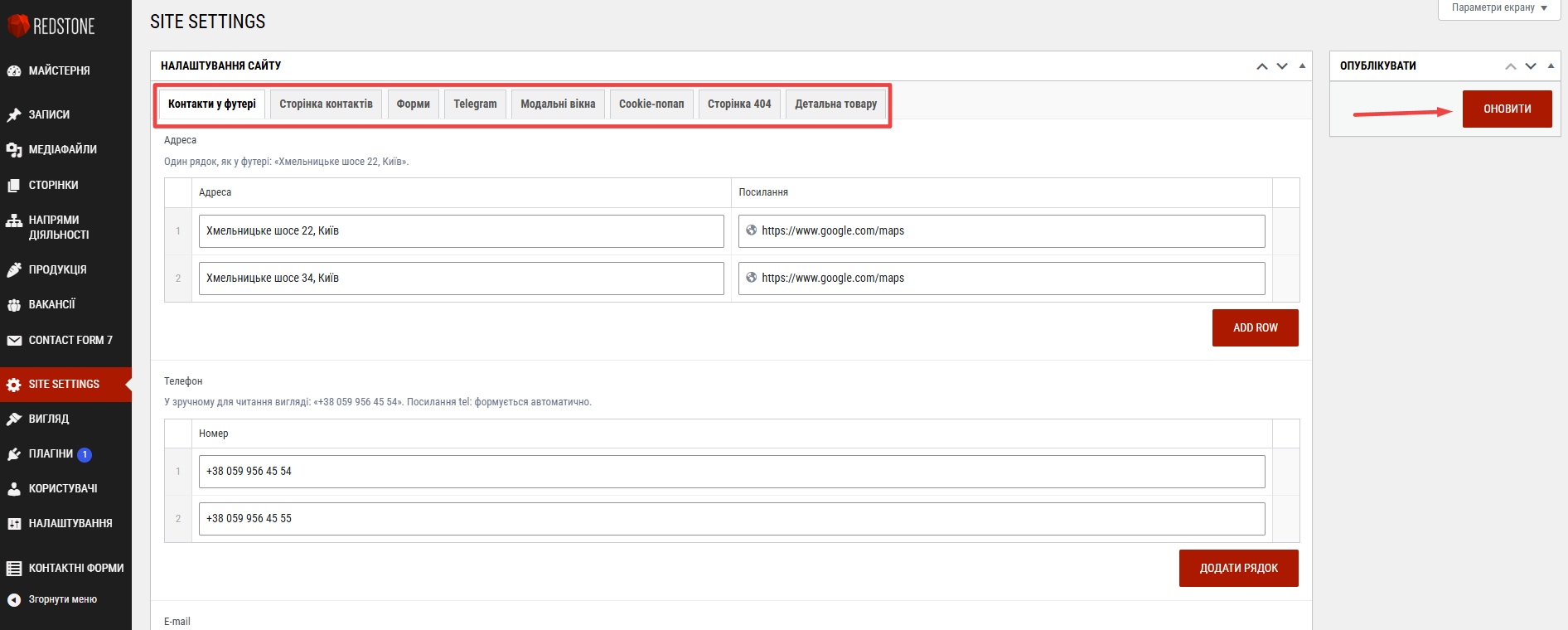Screen dimensions: 1568x630
Task: Switch to the Telegram tab
Action: click(x=475, y=104)
